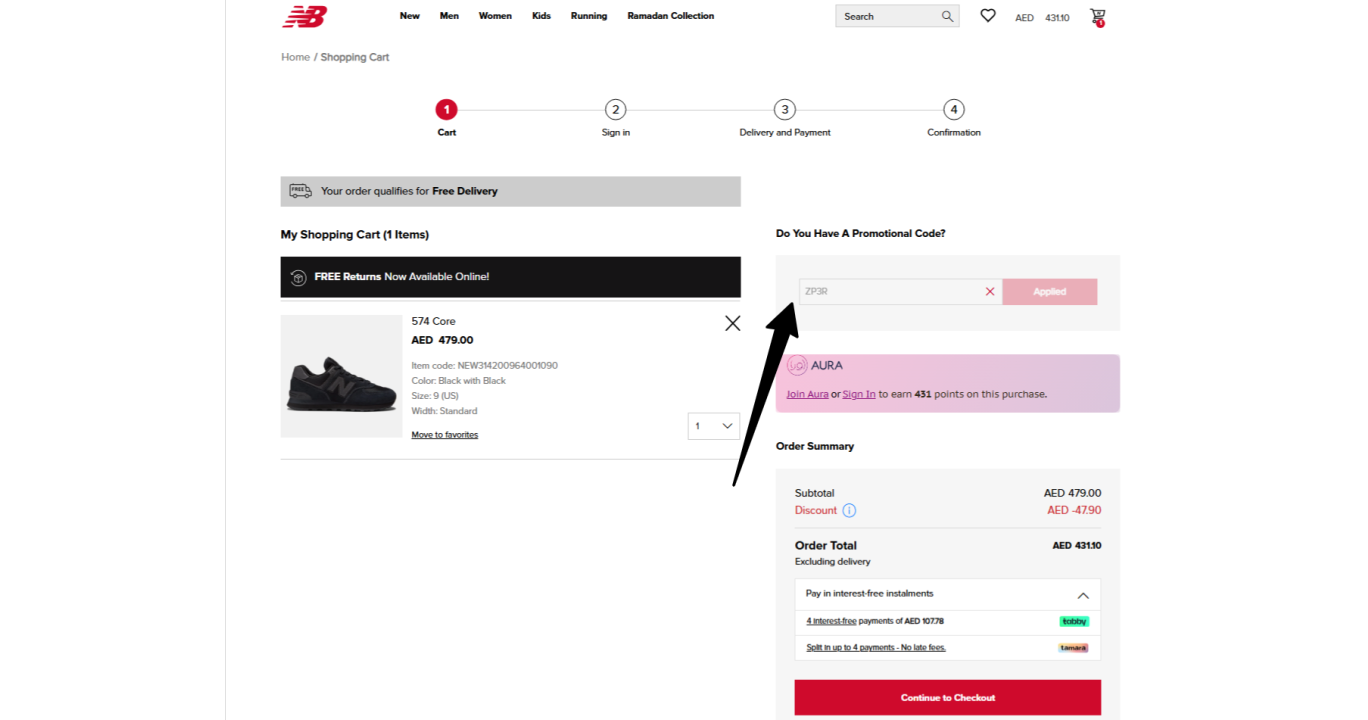The height and width of the screenshot is (720, 1368).
Task: Click Move to favorites link
Action: click(445, 435)
